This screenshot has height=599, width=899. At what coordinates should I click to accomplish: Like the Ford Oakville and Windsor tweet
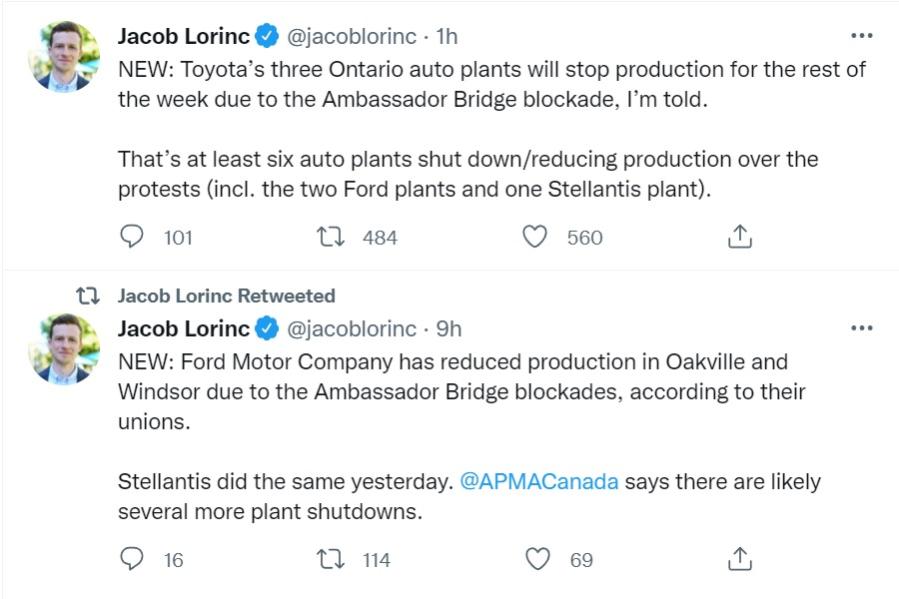point(537,559)
